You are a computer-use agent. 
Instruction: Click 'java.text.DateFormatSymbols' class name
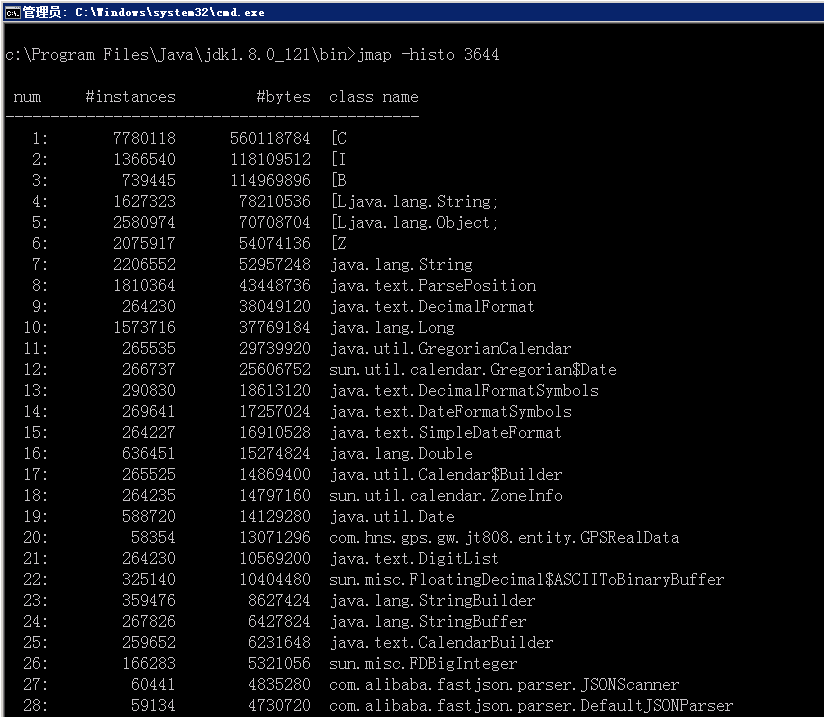(450, 412)
